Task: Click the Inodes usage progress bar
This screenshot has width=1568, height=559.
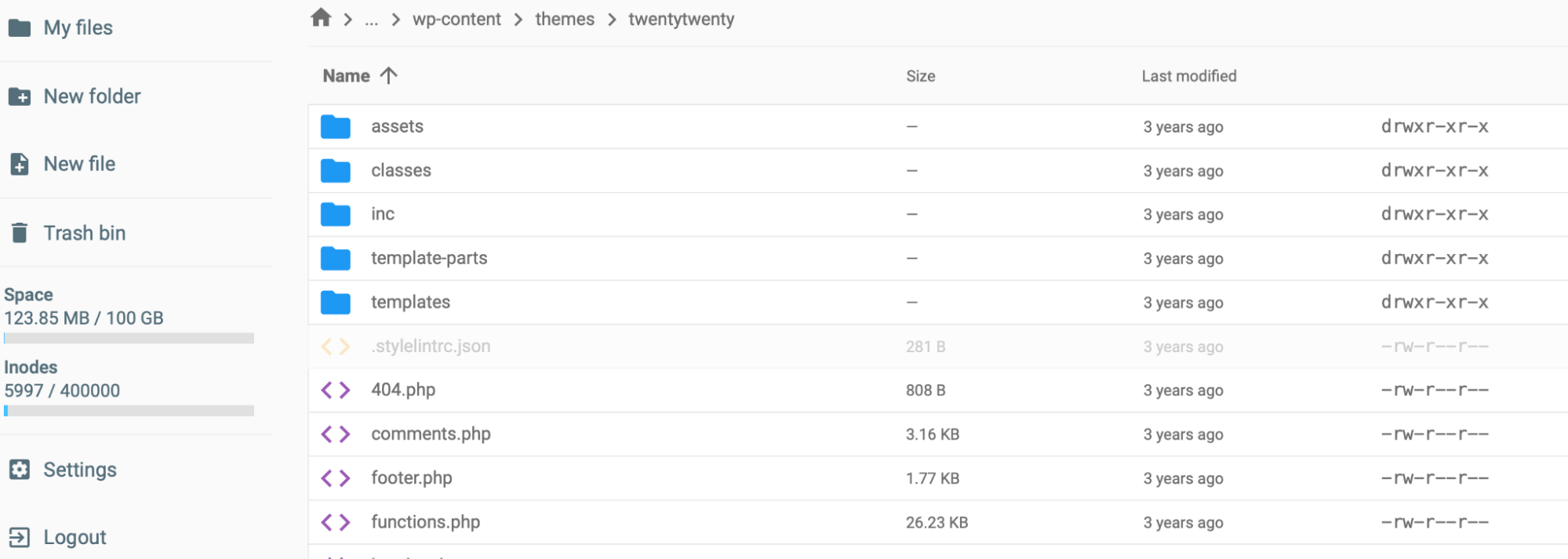Action: pos(129,411)
